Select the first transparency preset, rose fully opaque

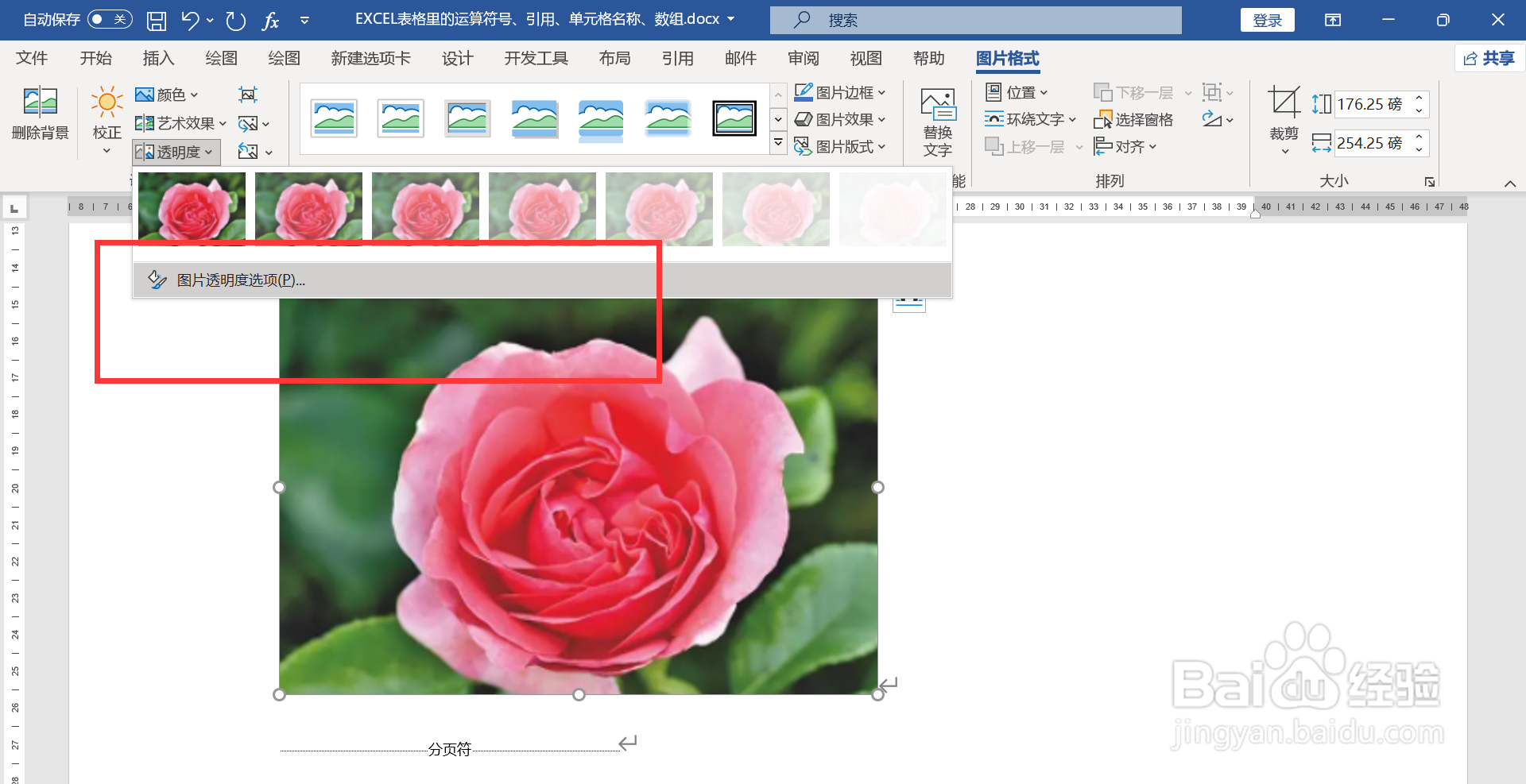[x=192, y=209]
